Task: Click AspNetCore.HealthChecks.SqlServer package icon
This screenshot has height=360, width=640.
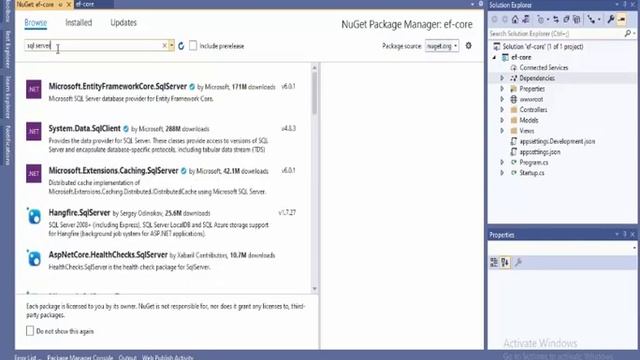Action: (x=34, y=258)
